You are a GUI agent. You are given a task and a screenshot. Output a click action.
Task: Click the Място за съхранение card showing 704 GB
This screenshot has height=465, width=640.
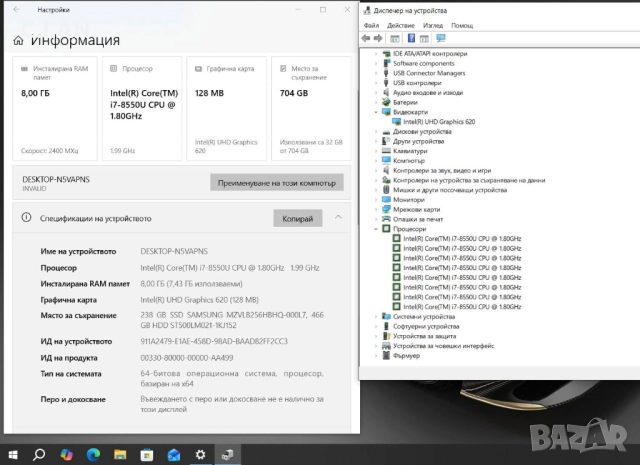click(311, 109)
